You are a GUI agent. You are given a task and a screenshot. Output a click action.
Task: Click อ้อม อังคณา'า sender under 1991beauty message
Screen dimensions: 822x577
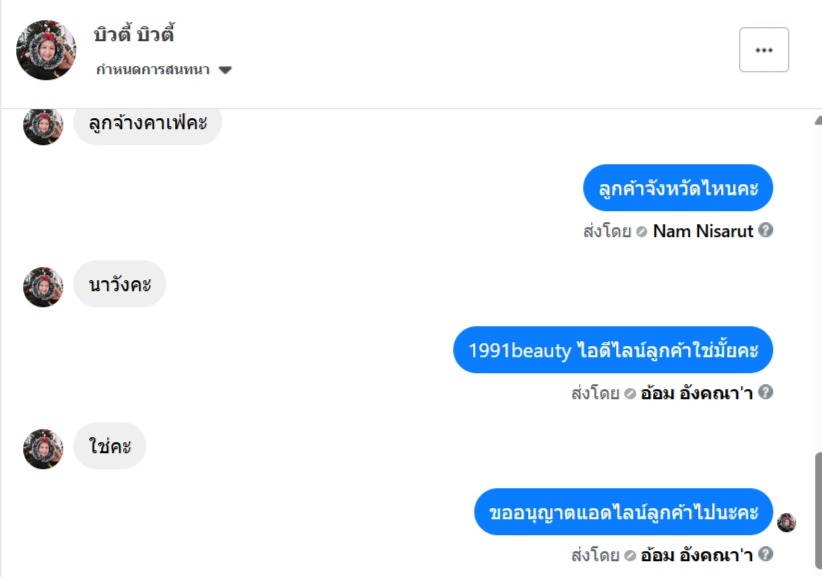(696, 393)
